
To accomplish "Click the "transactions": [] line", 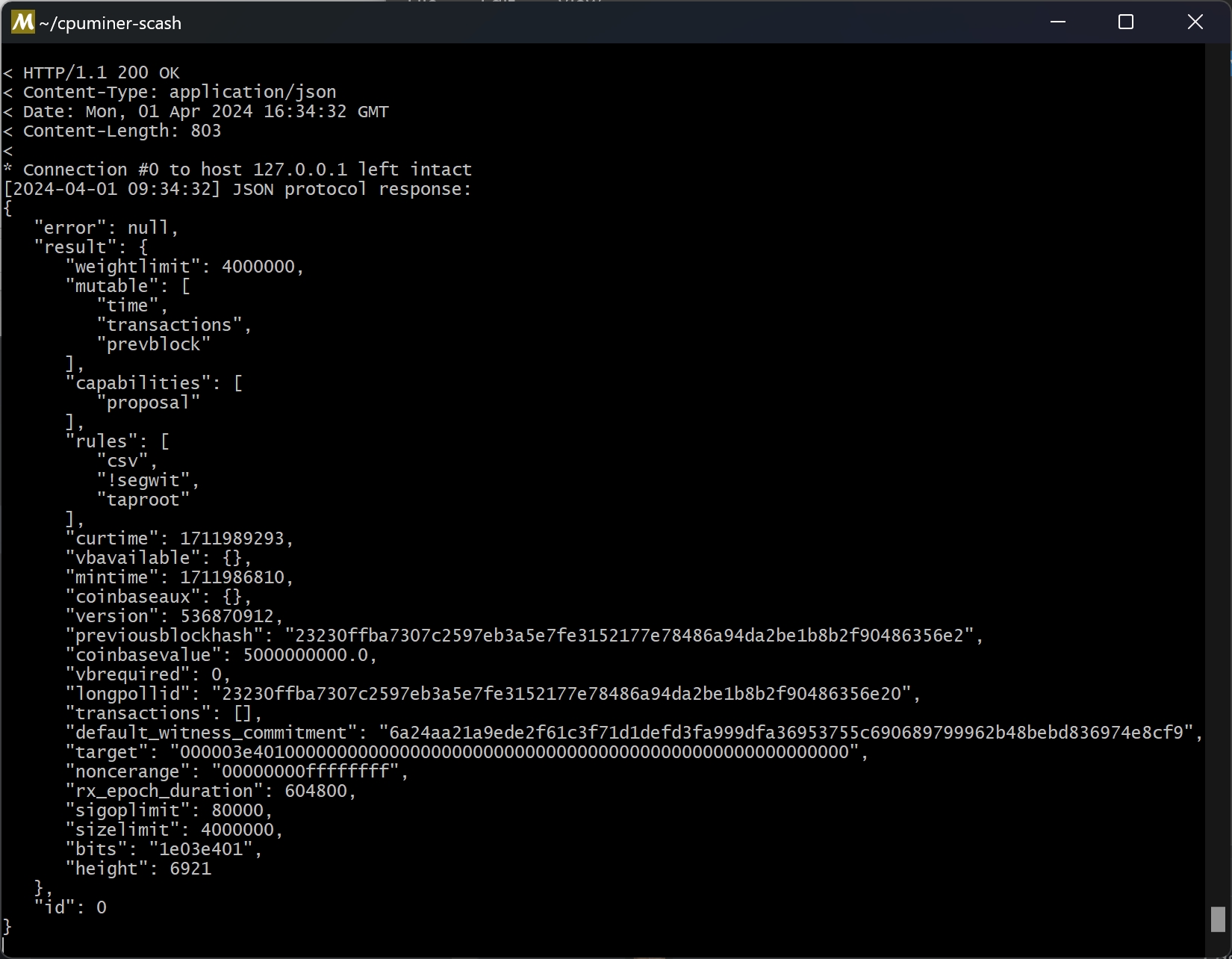I will pyautogui.click(x=164, y=713).
